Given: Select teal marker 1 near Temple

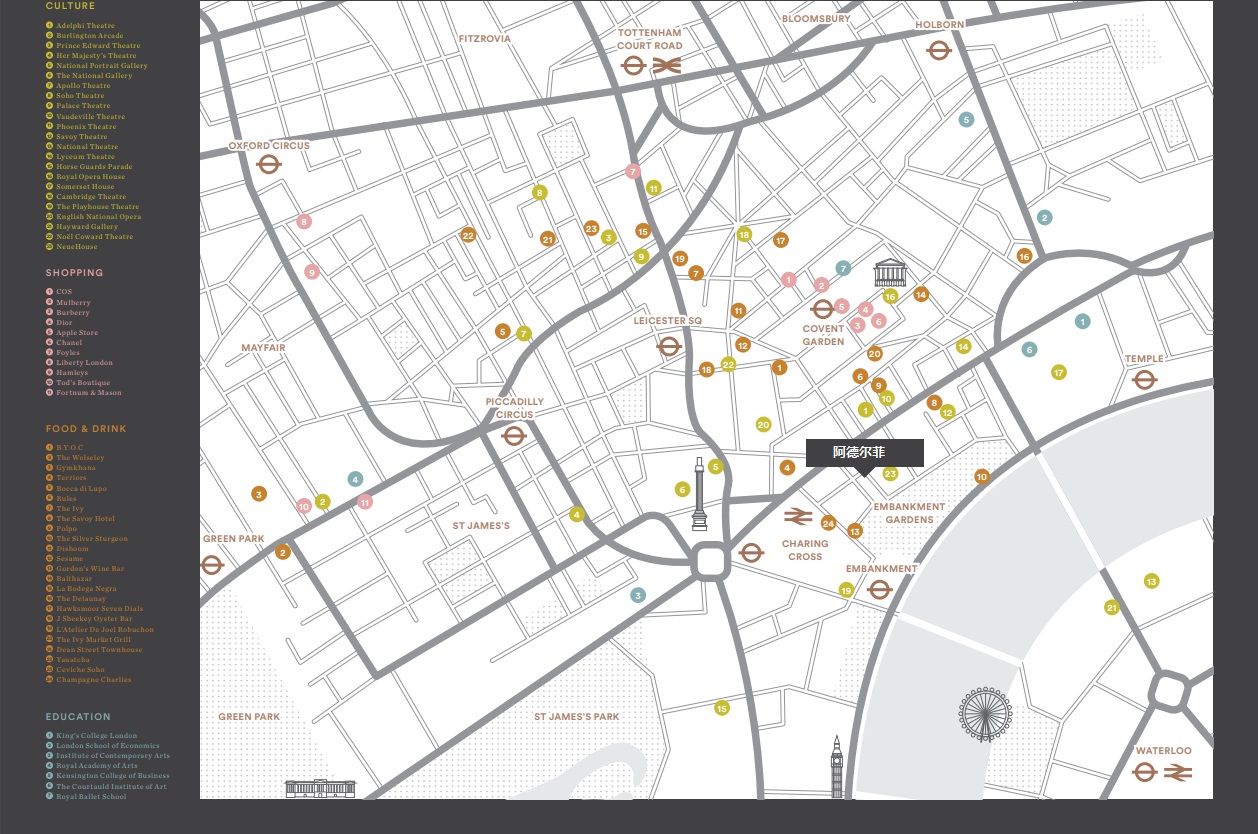Looking at the screenshot, I should 1082,321.
